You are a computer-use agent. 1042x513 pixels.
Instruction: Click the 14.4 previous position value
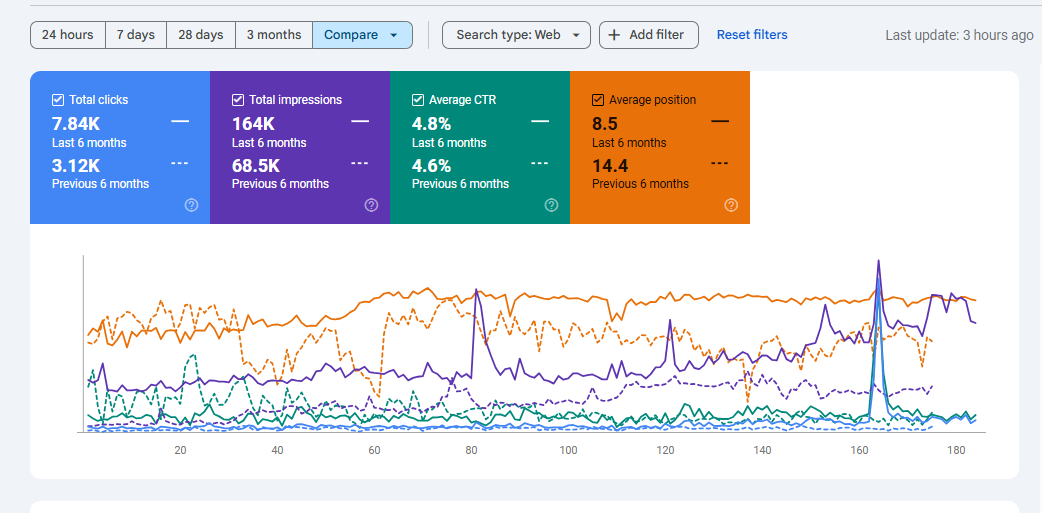[x=610, y=165]
